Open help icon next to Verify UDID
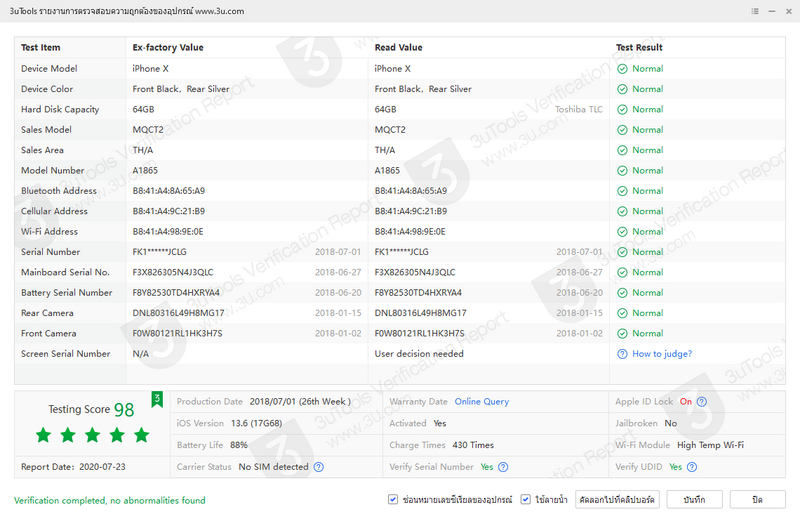Image resolution: width=800 pixels, height=526 pixels. (692, 467)
